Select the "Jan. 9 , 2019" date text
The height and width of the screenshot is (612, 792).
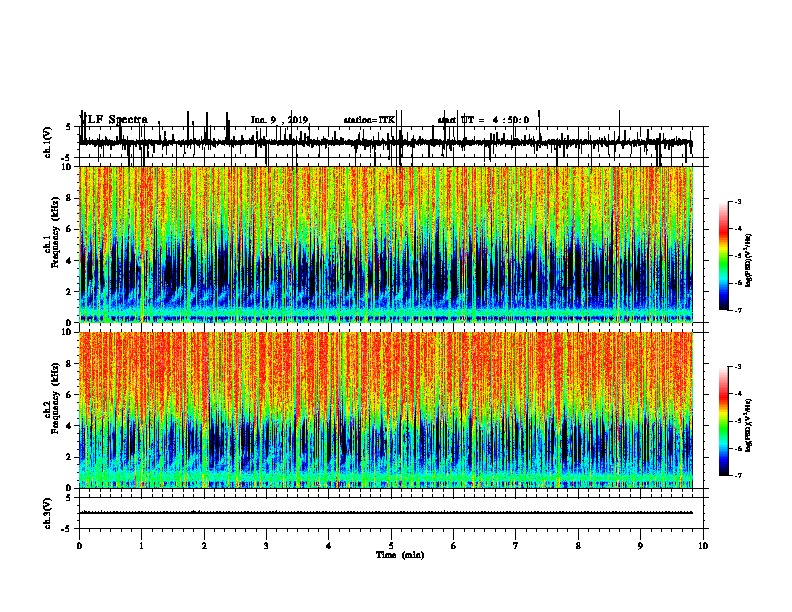[279, 120]
